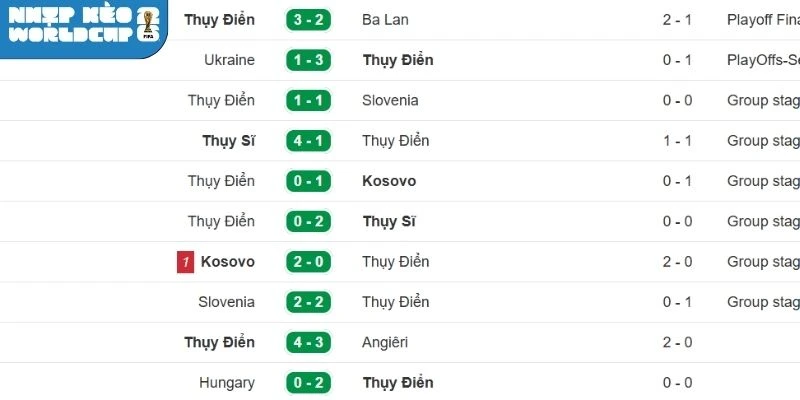Click the Playoff Final round label
This screenshot has width=800, height=400.
pos(763,20)
